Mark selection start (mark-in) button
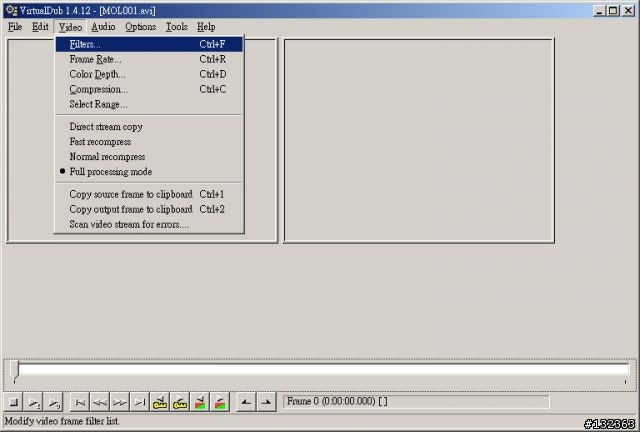640x432 pixels. [247, 402]
